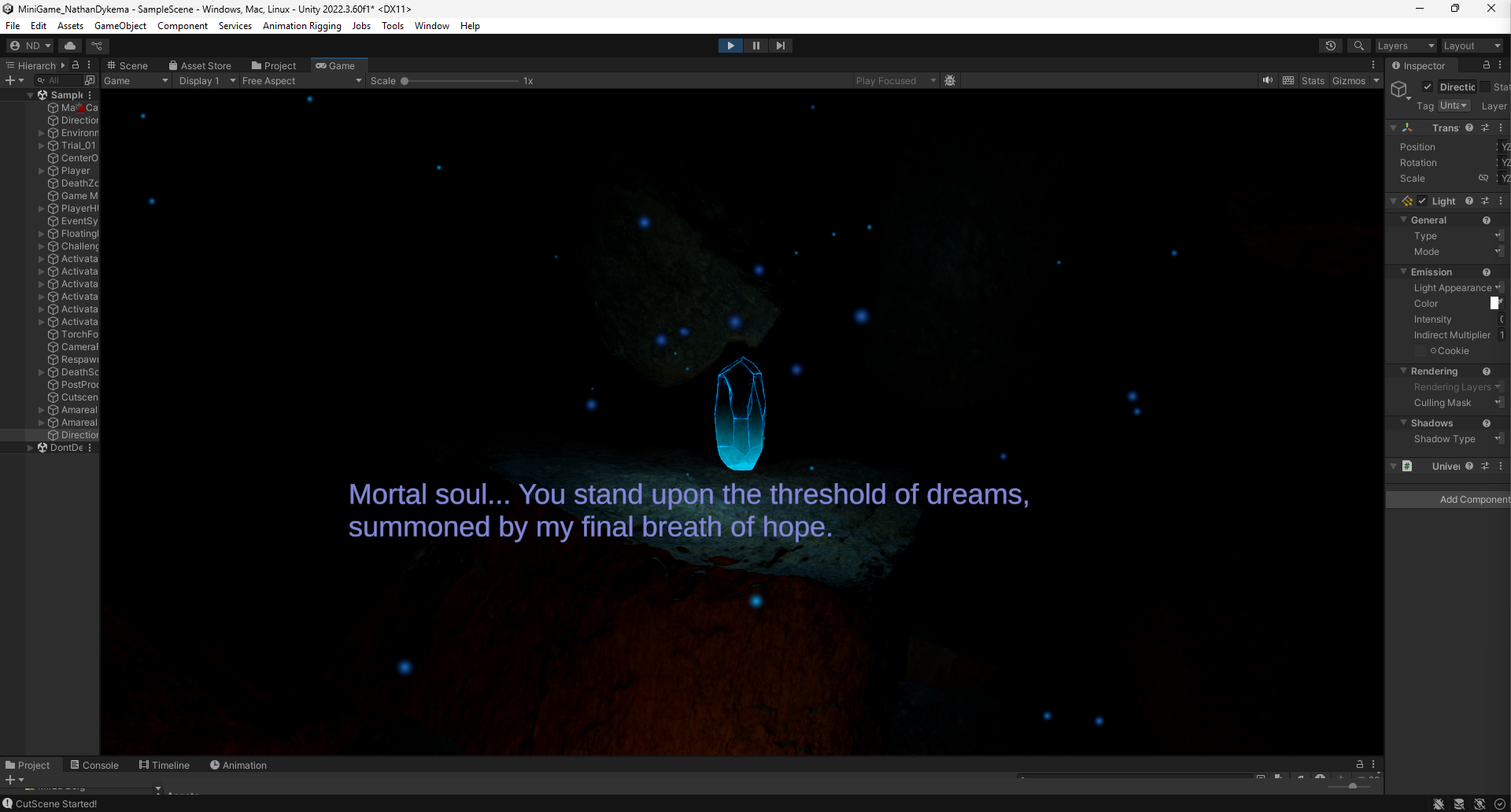This screenshot has height=812, width=1511.
Task: Click the version control branch icon
Action: (x=97, y=46)
